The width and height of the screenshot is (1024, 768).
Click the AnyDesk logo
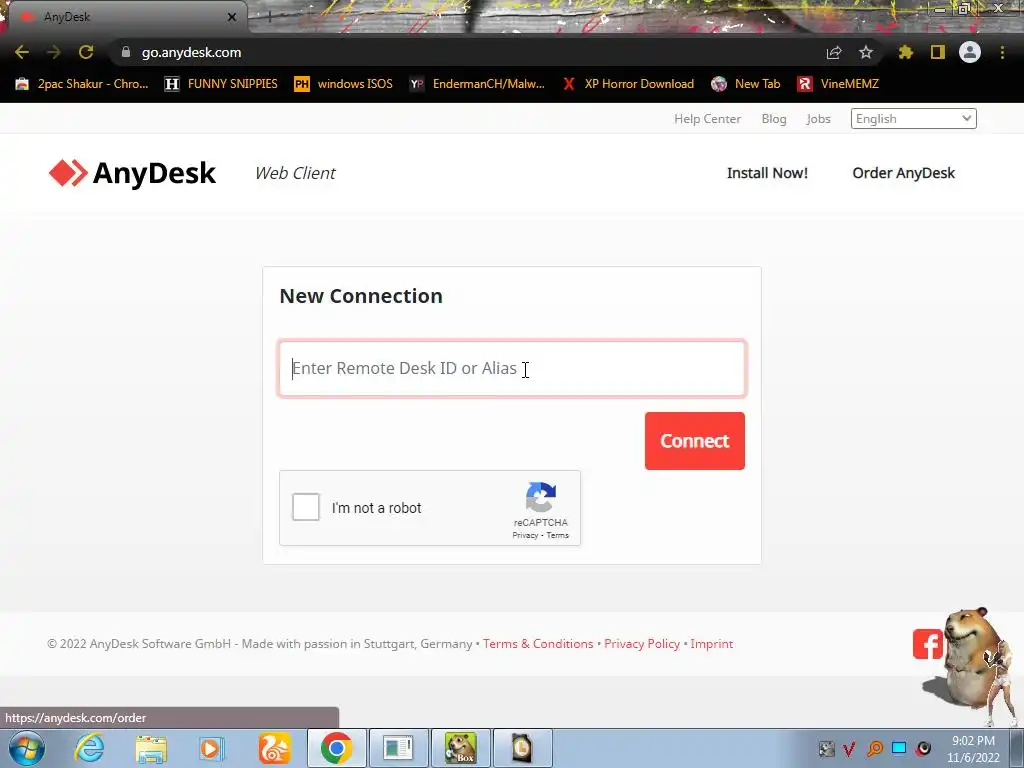tap(132, 173)
